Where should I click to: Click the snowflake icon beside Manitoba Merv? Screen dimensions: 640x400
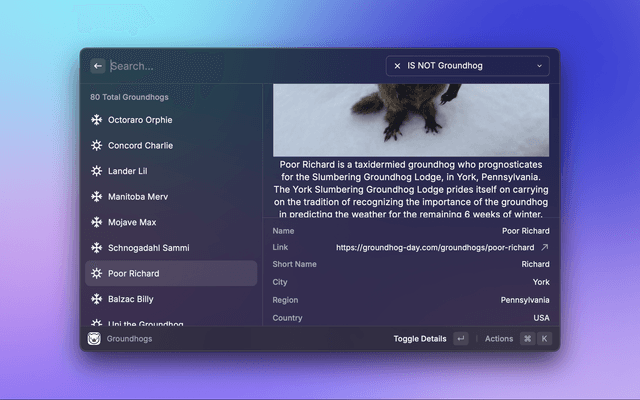(96, 197)
